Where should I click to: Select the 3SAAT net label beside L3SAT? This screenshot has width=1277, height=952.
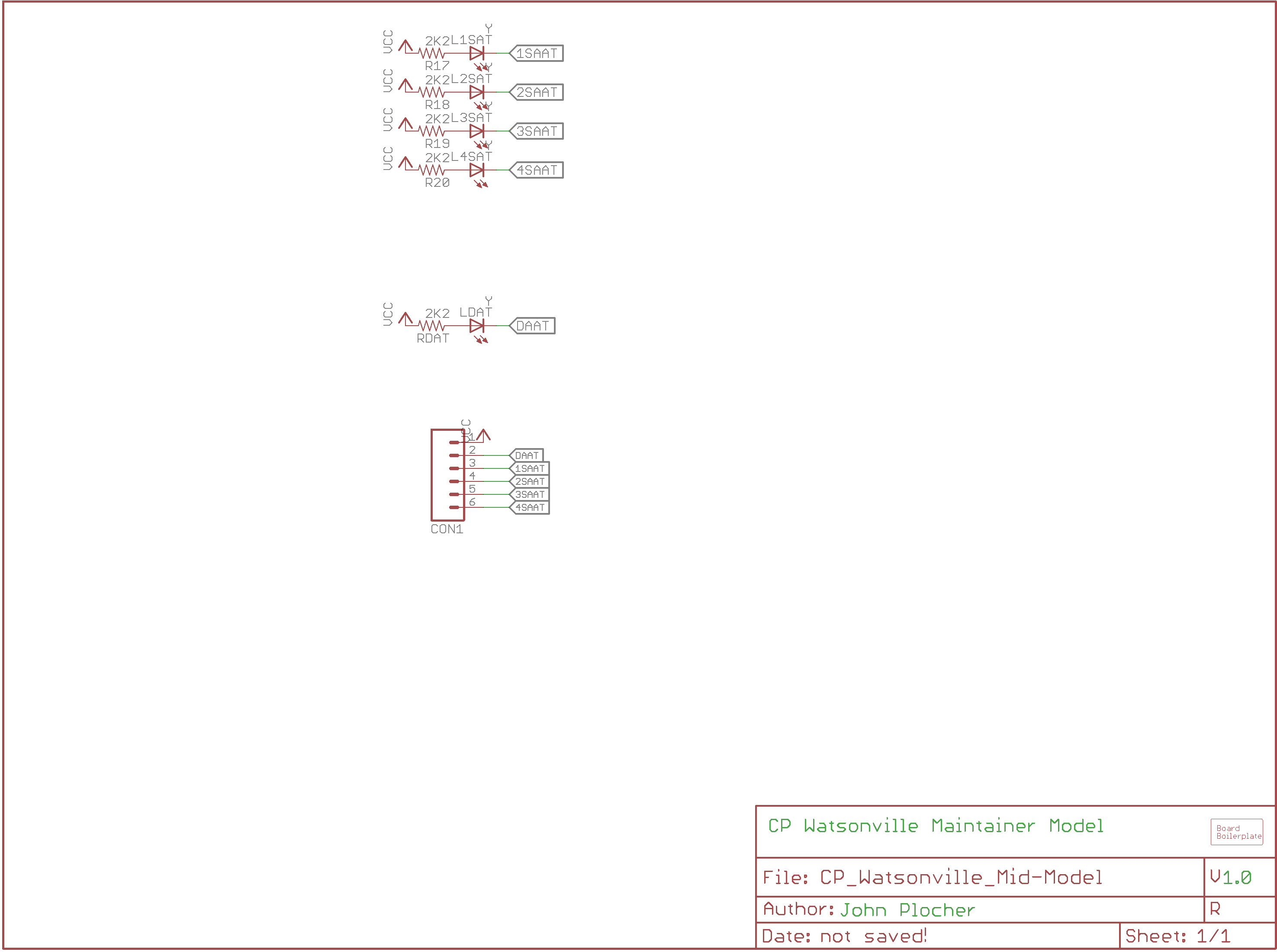tap(537, 131)
